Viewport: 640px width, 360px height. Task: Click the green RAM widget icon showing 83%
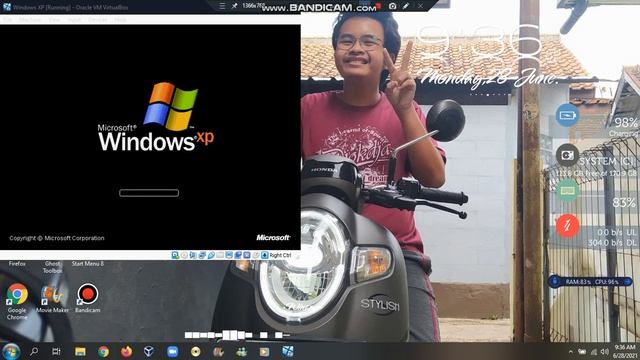(x=567, y=190)
